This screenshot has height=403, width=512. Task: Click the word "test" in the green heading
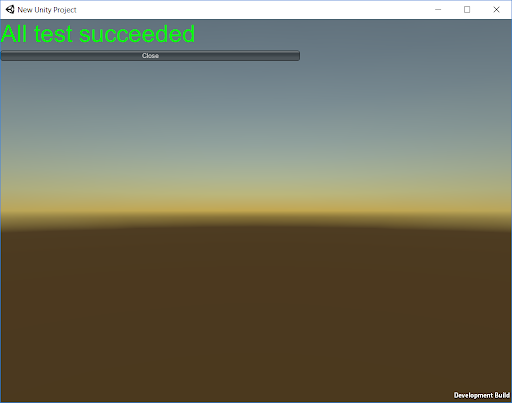[53, 34]
